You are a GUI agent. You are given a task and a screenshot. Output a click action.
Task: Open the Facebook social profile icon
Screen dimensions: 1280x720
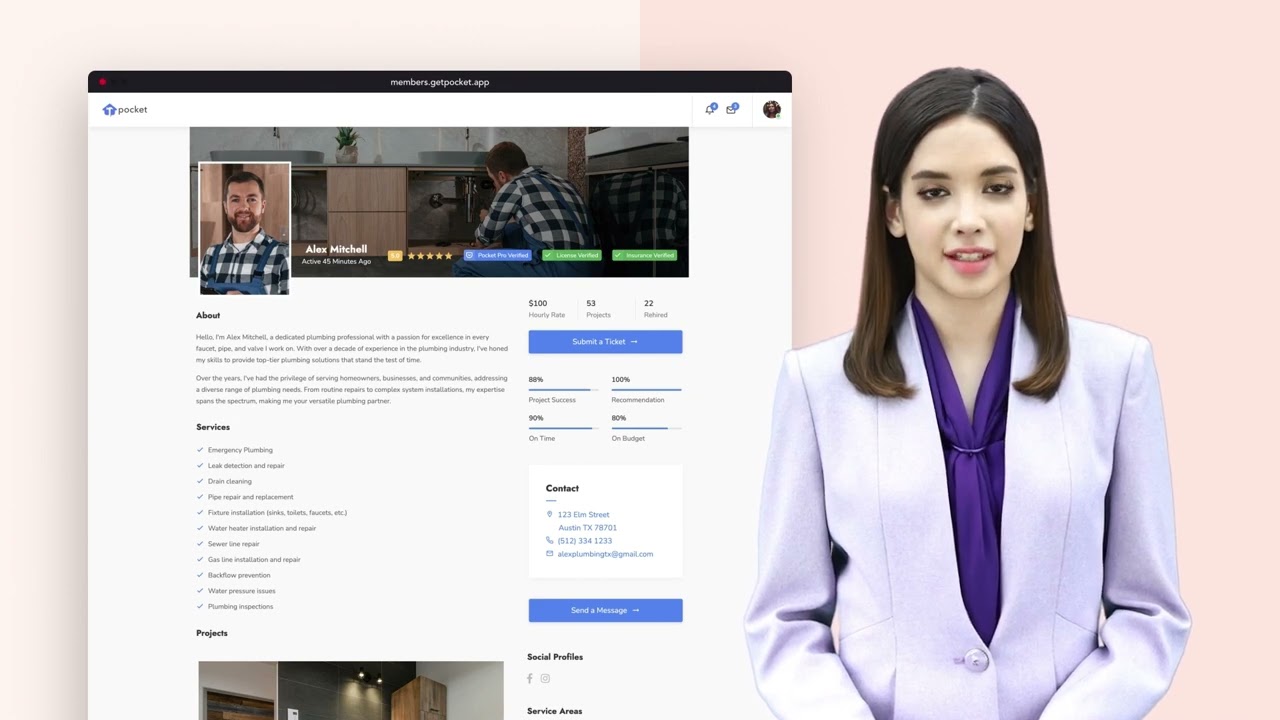[x=530, y=678]
